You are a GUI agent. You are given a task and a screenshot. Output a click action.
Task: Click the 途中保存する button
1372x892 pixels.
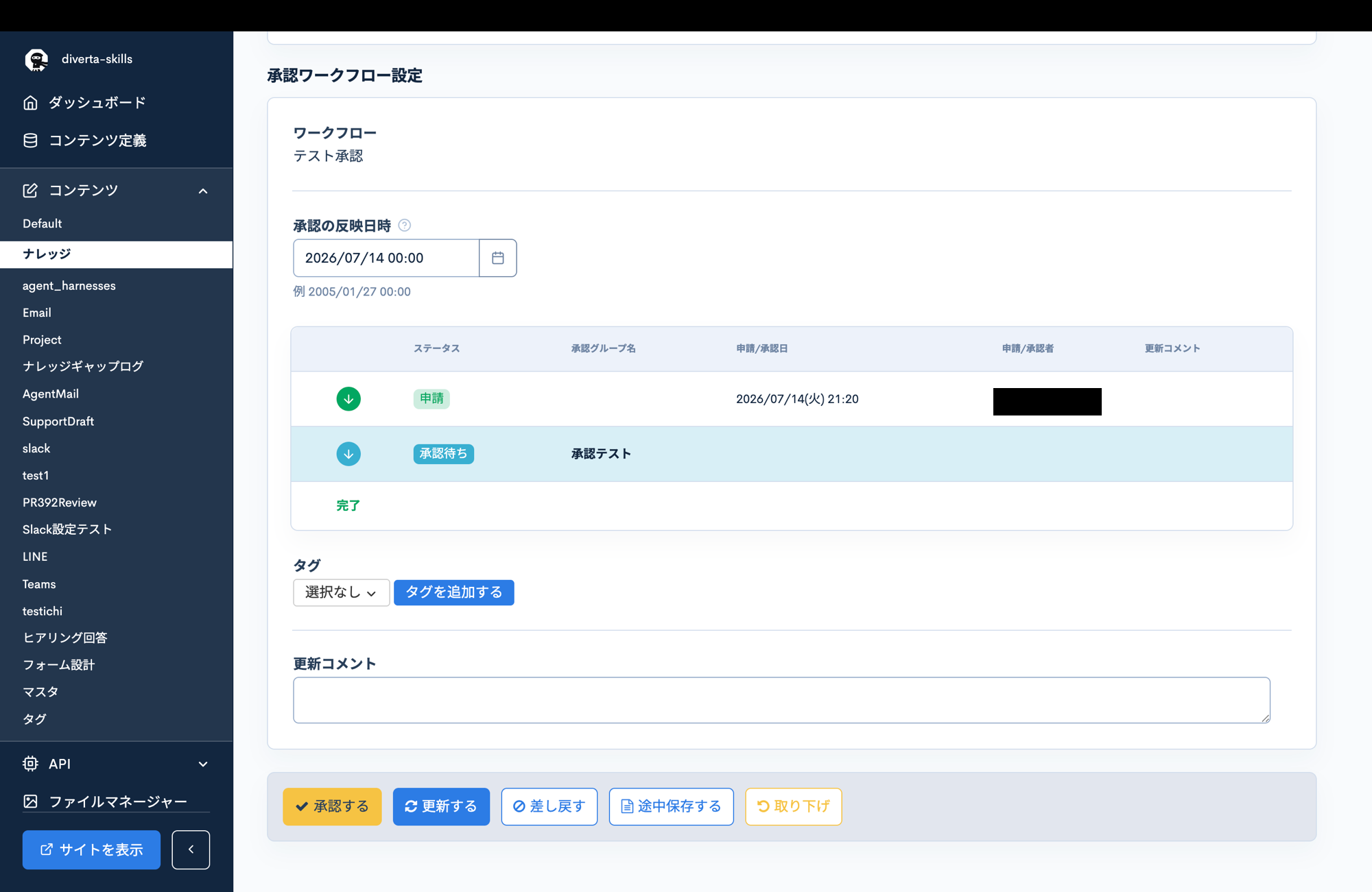672,806
